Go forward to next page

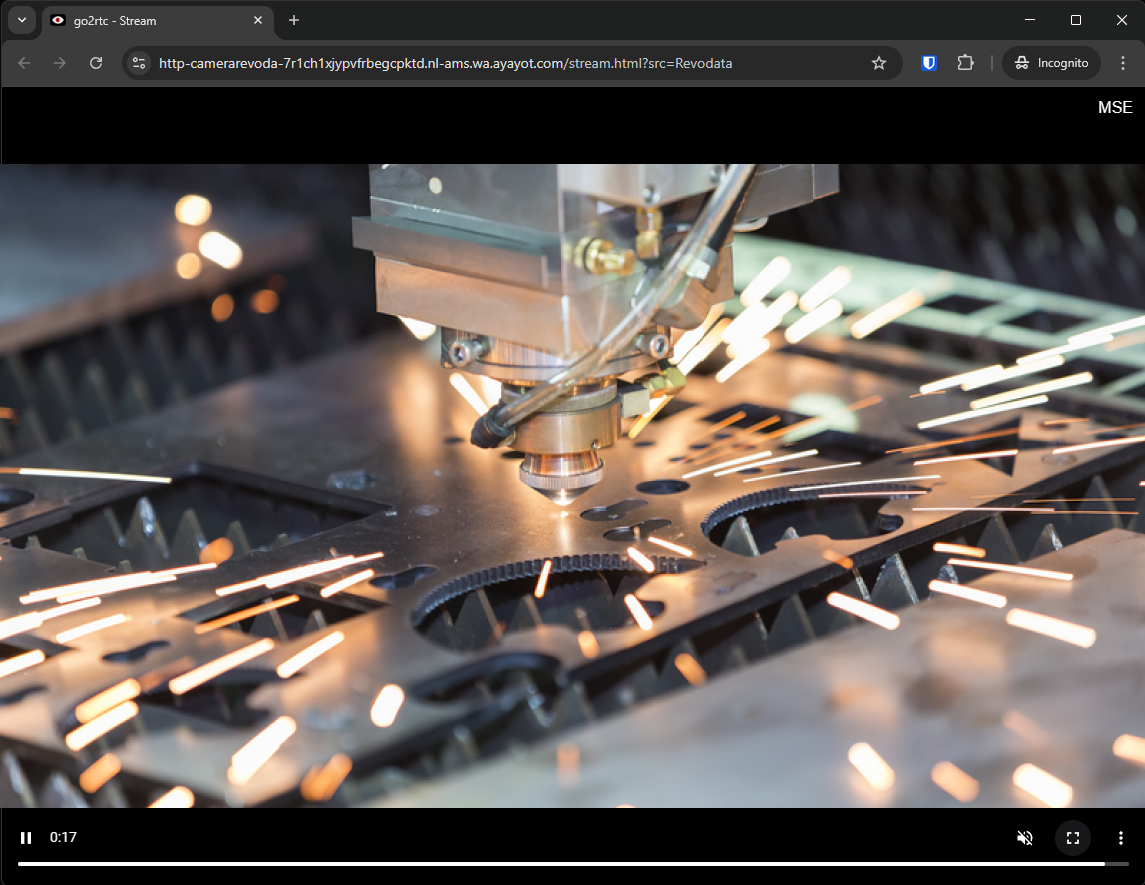[60, 63]
